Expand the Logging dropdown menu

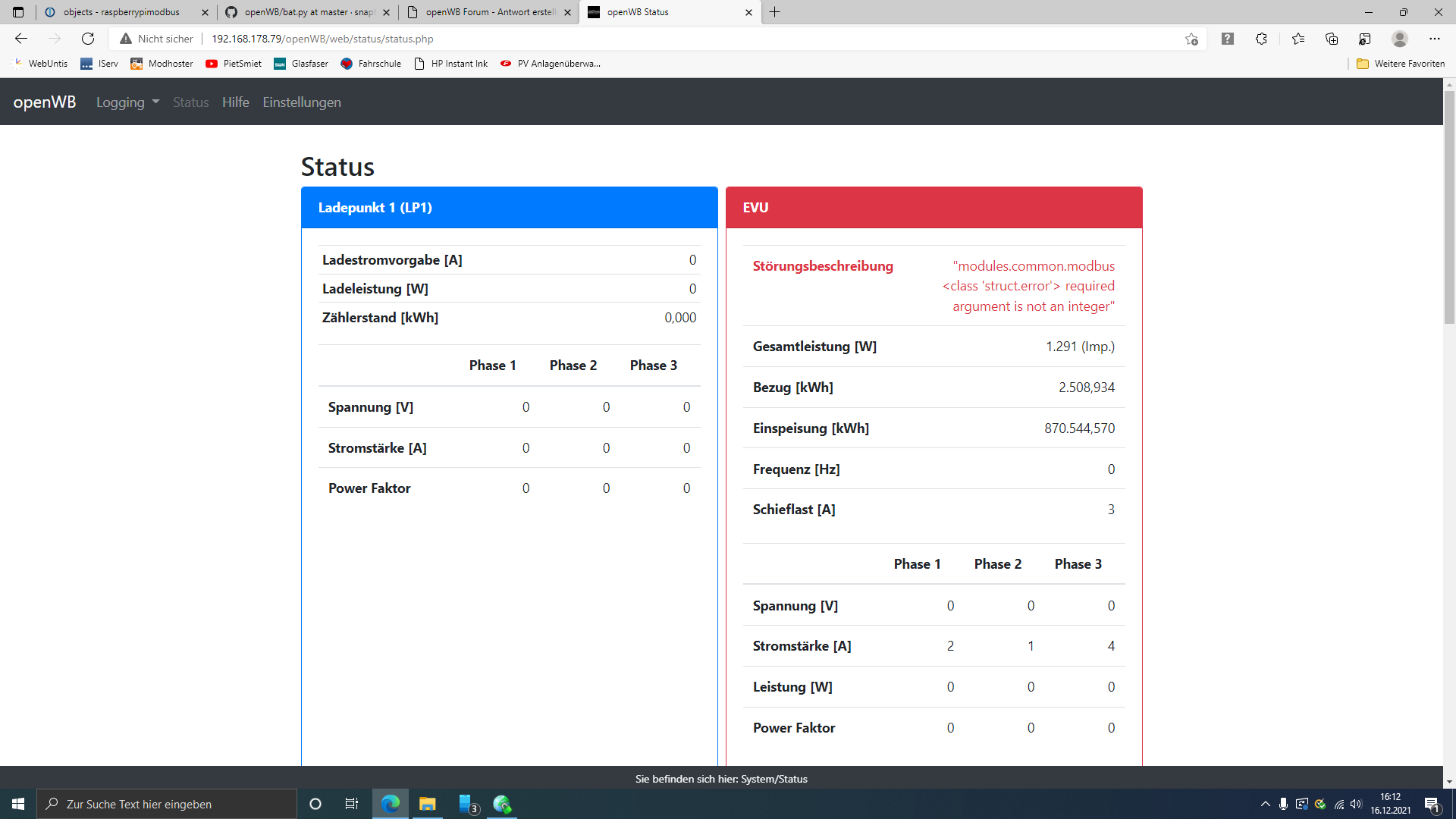[x=127, y=102]
